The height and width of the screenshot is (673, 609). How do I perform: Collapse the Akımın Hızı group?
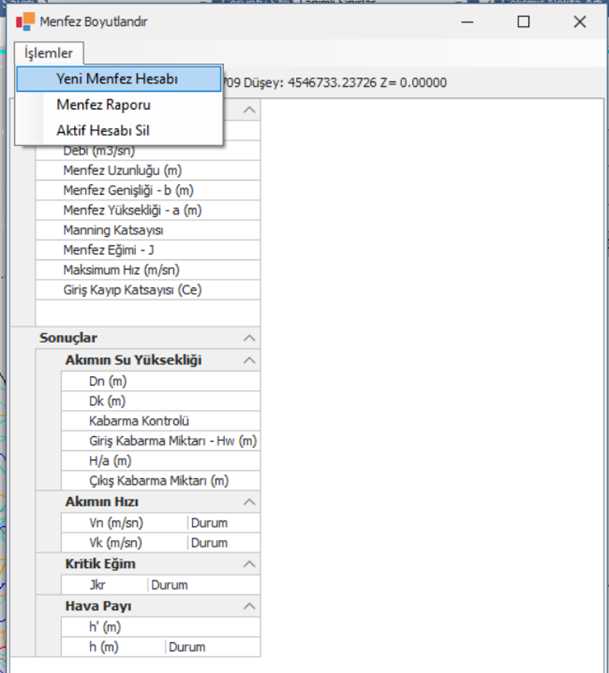pos(249,502)
